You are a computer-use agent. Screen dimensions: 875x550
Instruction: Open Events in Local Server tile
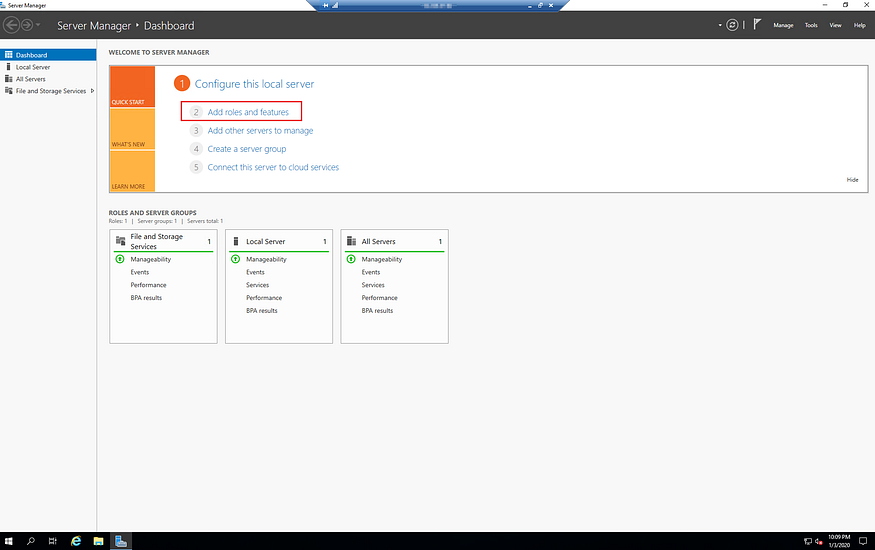(x=255, y=272)
